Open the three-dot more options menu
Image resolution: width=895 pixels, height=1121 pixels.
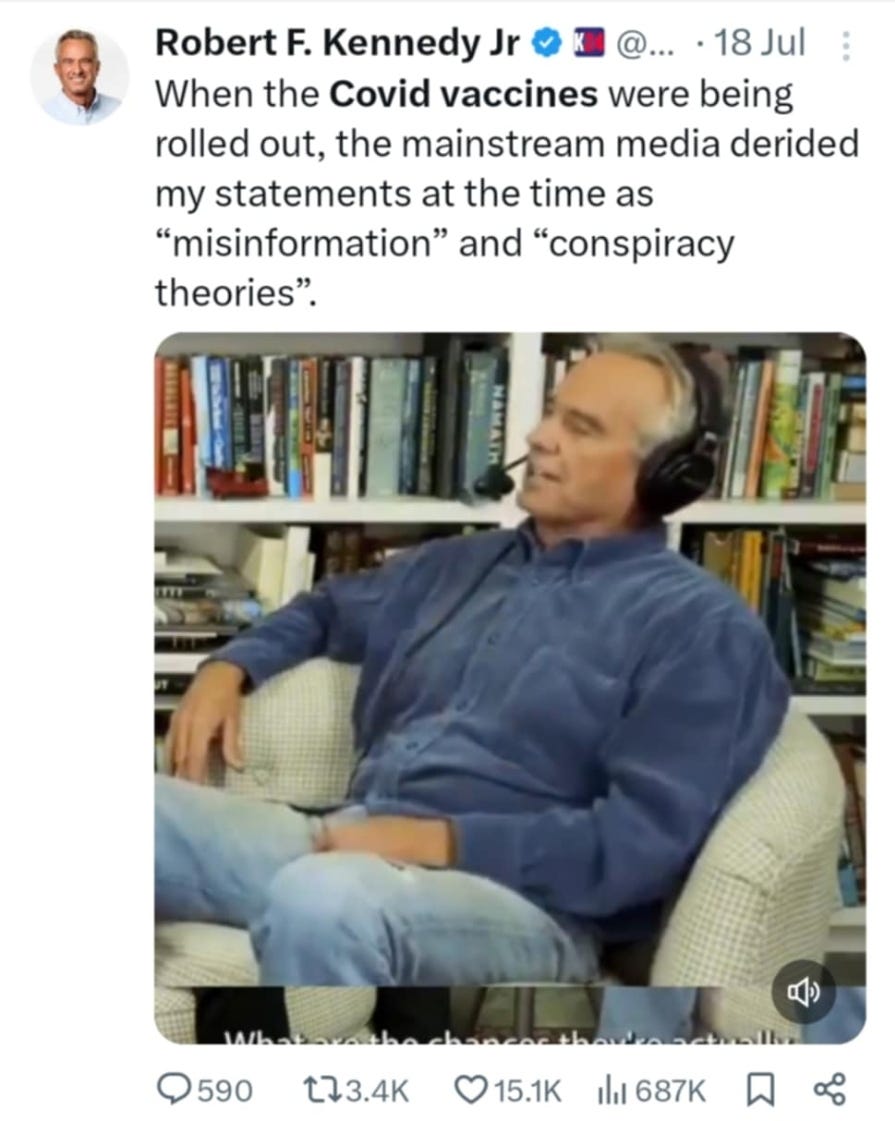click(x=846, y=46)
